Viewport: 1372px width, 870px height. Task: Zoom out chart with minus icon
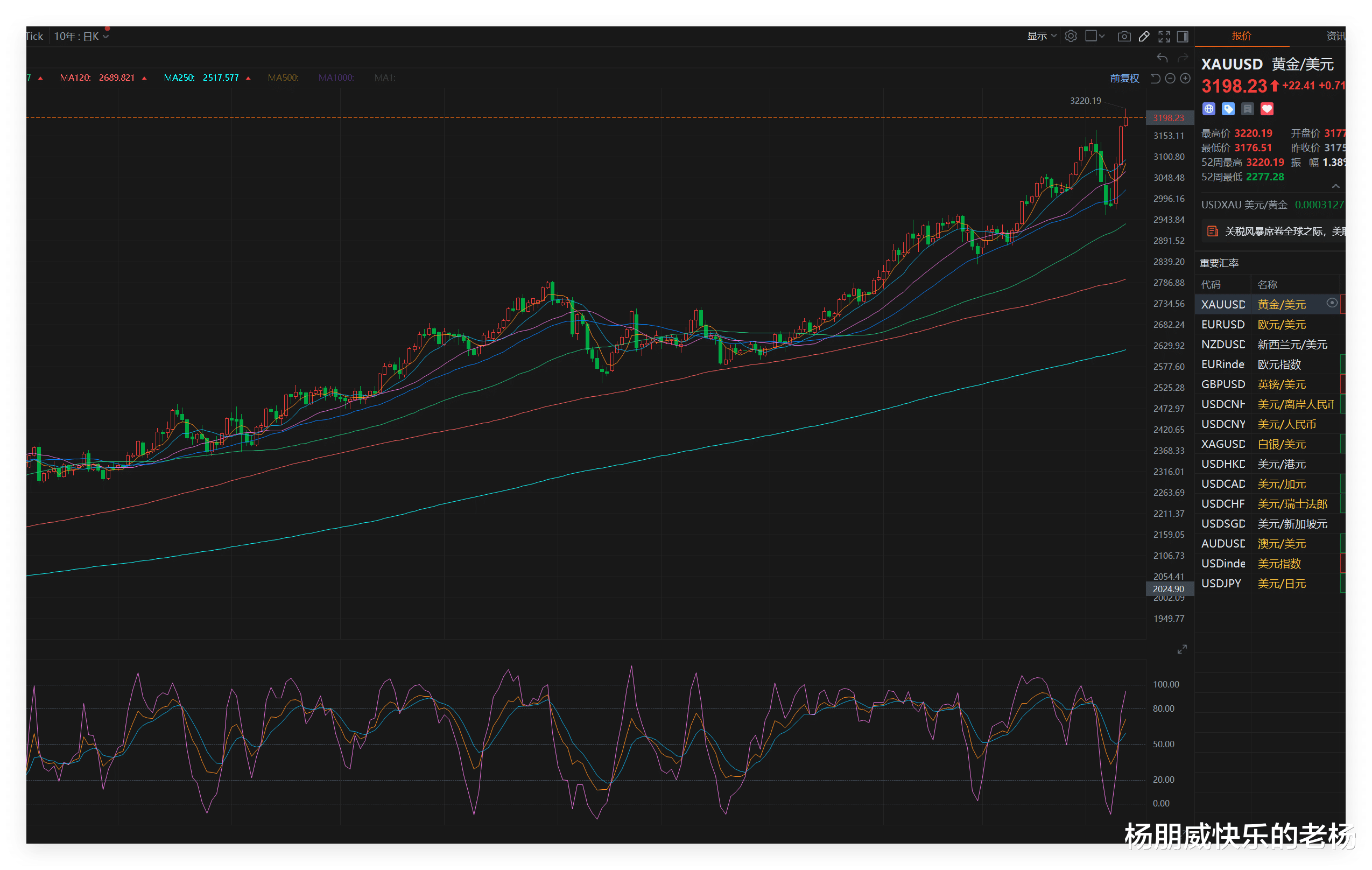[x=1170, y=79]
